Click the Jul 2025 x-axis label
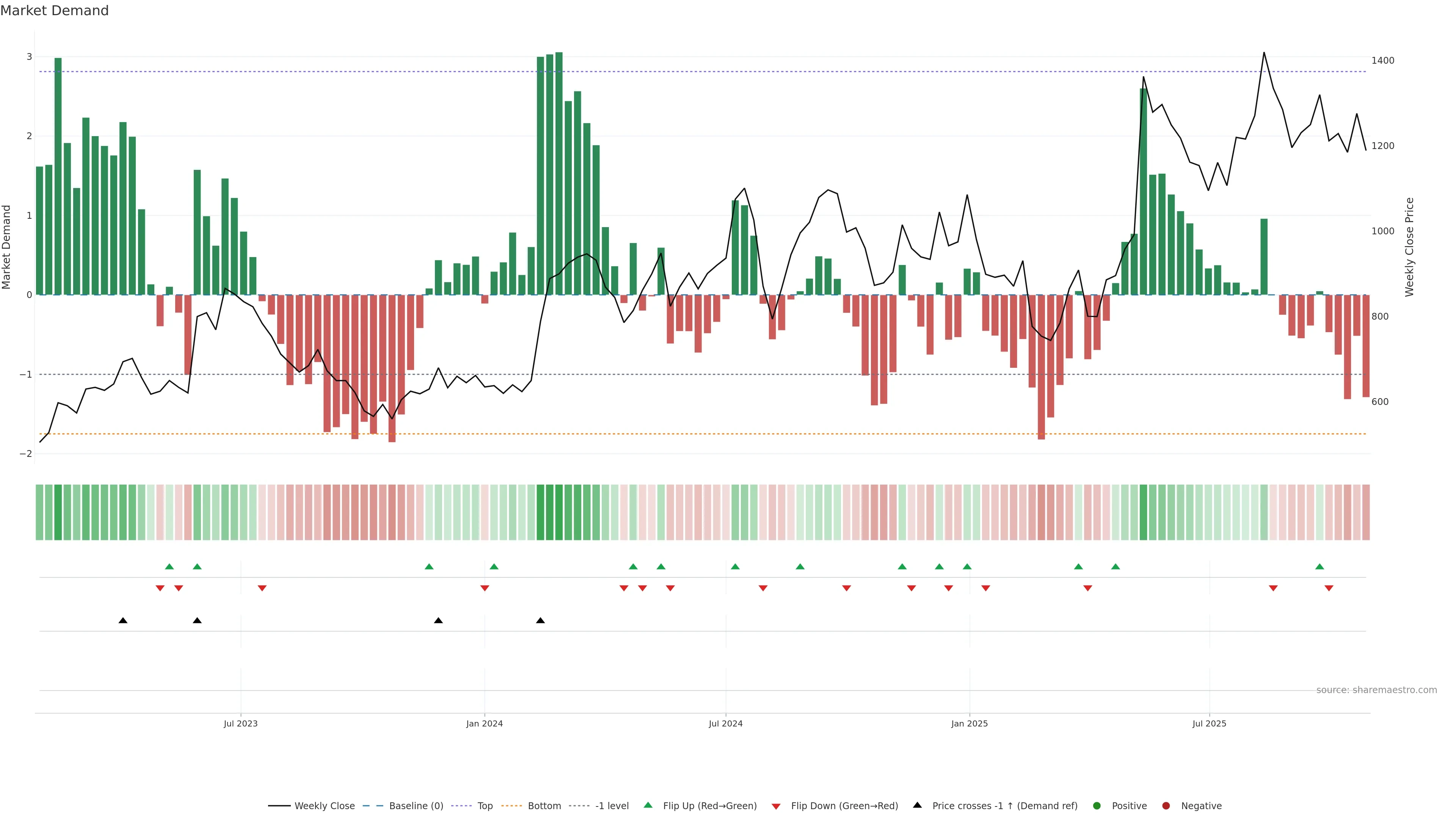The height and width of the screenshot is (819, 1456). point(1209,723)
